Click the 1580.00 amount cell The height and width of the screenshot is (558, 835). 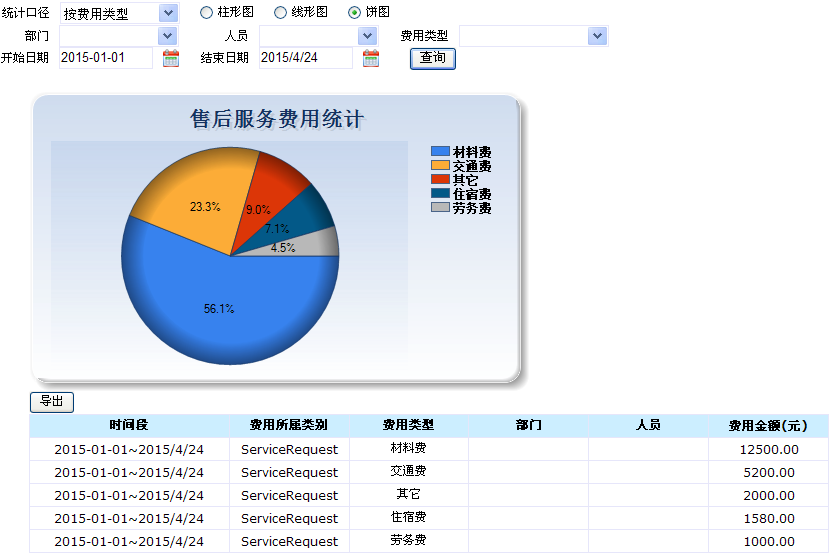pos(768,518)
